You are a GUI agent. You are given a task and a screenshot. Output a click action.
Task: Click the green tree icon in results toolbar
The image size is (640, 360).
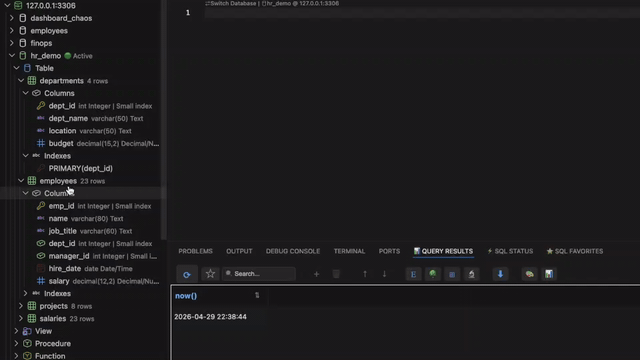tap(433, 274)
